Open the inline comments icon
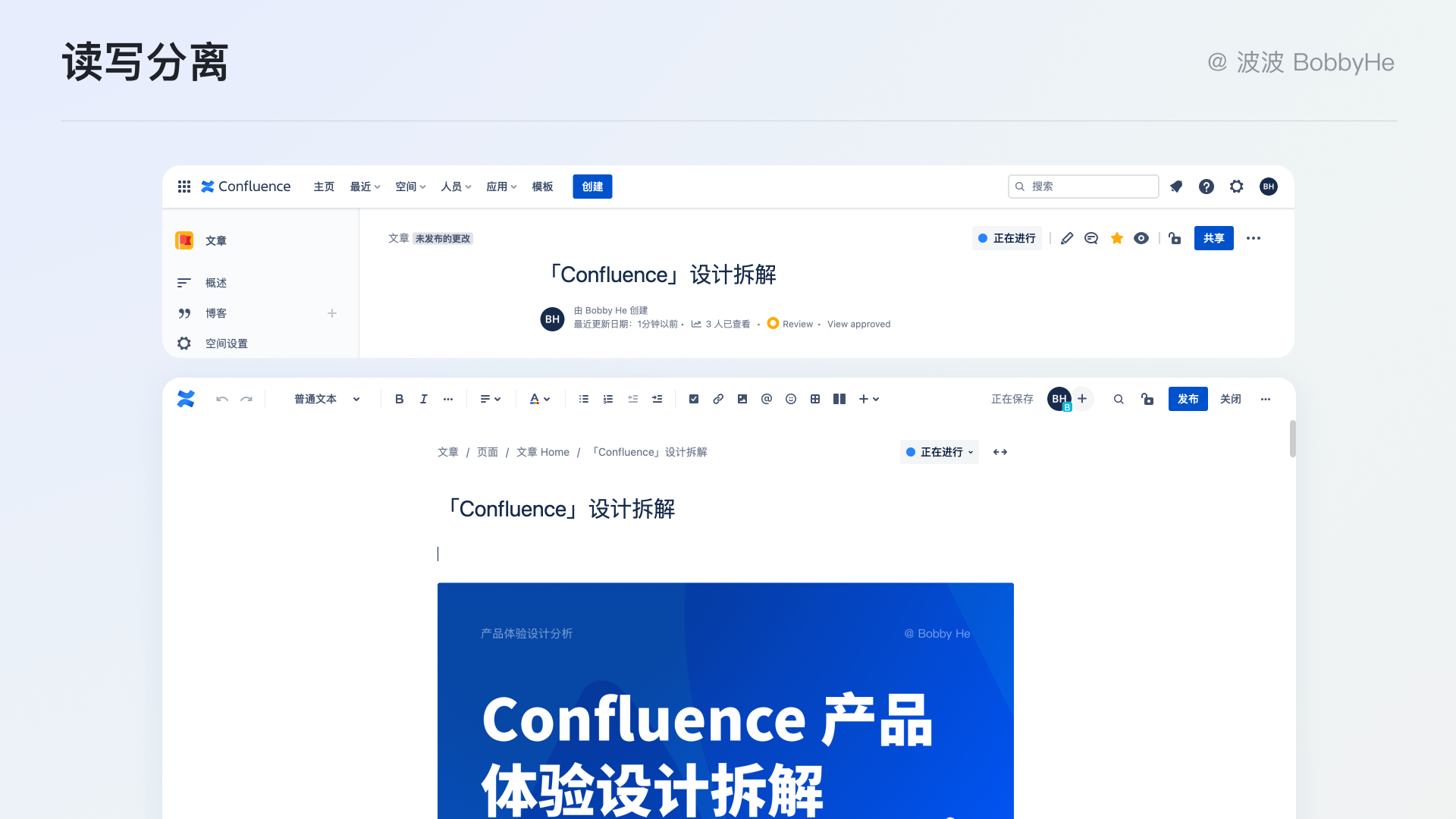Screen dimensions: 1456x819 pos(1091,238)
